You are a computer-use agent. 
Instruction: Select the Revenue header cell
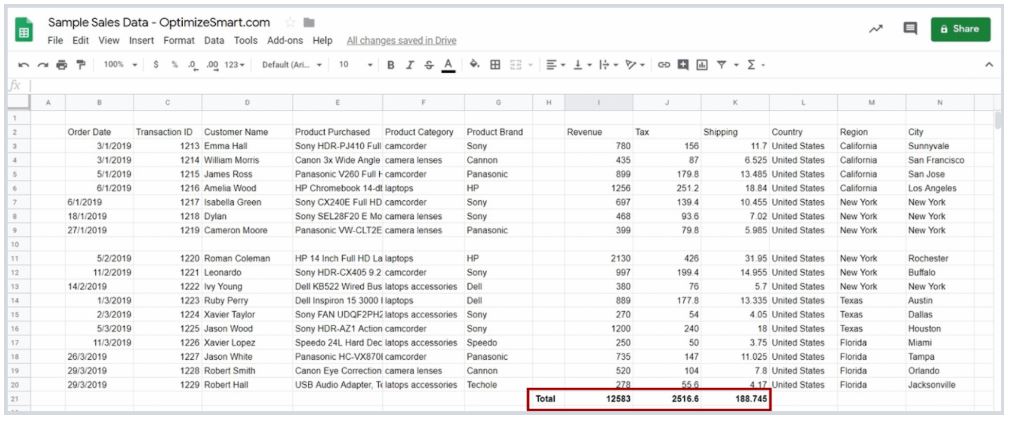click(598, 131)
